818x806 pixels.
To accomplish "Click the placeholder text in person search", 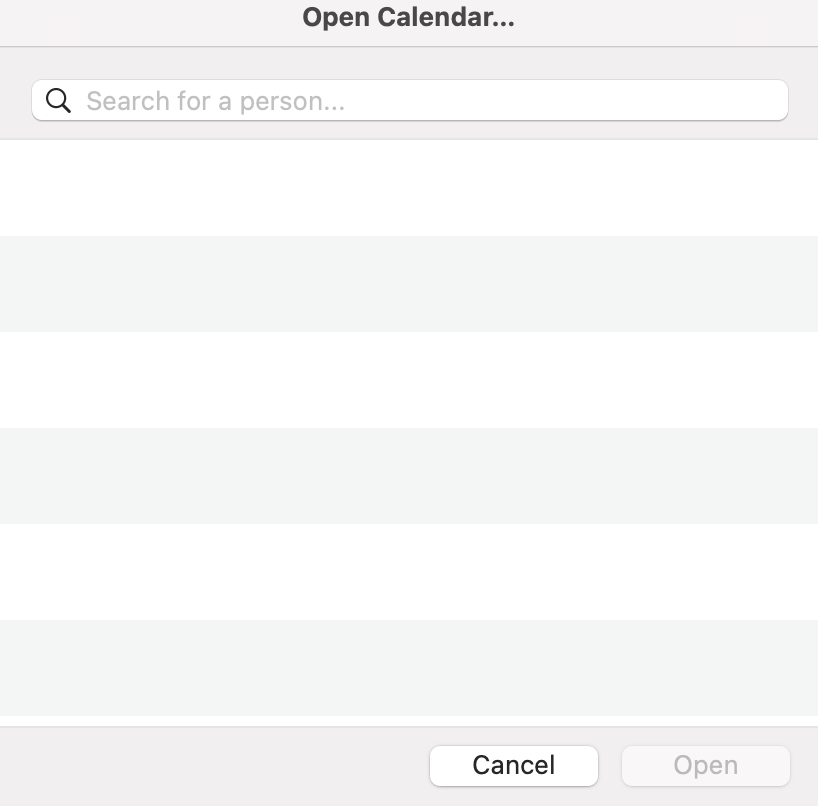I will pyautogui.click(x=215, y=101).
